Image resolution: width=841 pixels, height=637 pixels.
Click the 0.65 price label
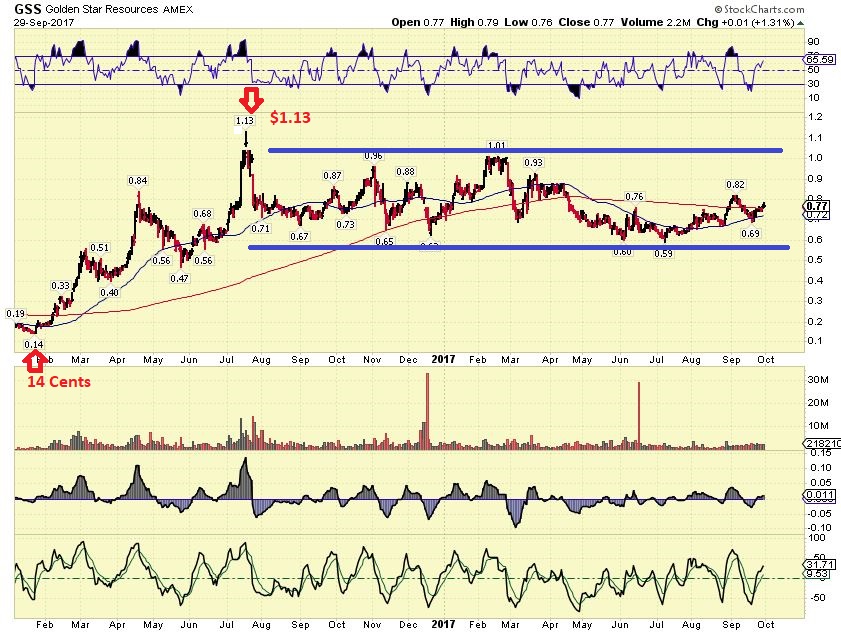pos(385,242)
